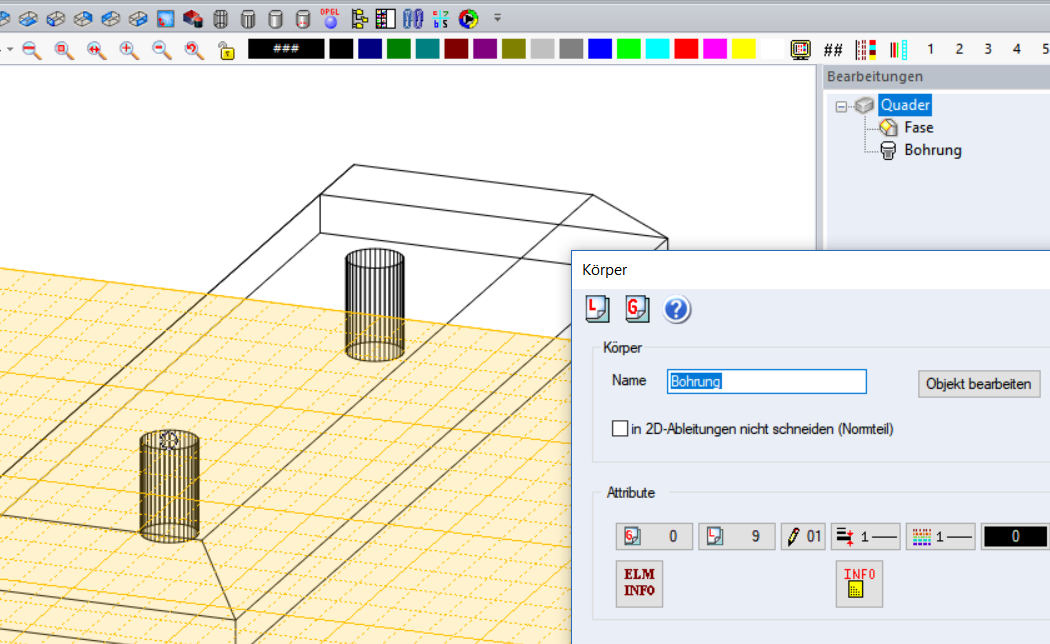Screen dimensions: 1050x644
Task: Click the color wheel play icon
Action: point(468,19)
